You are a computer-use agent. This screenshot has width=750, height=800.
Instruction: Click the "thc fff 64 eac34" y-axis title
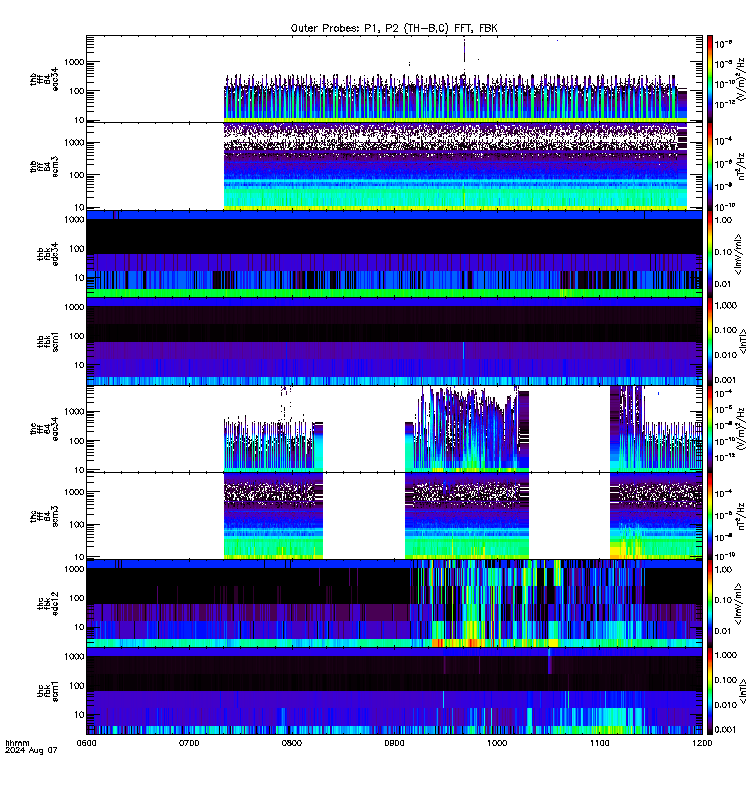click(44, 429)
